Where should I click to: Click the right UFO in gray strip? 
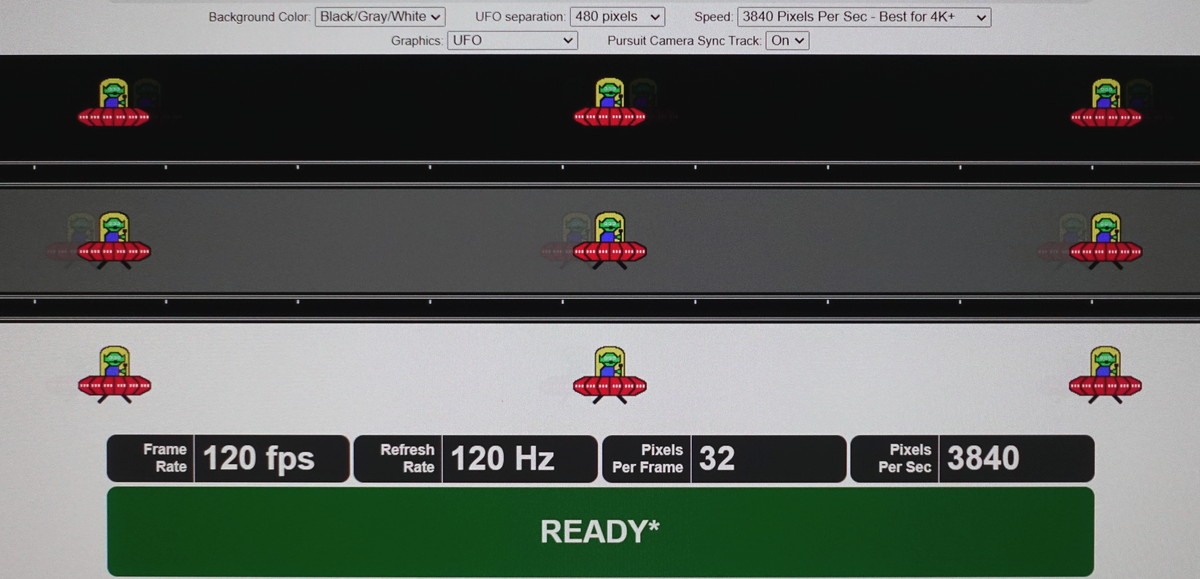[x=1105, y=240]
